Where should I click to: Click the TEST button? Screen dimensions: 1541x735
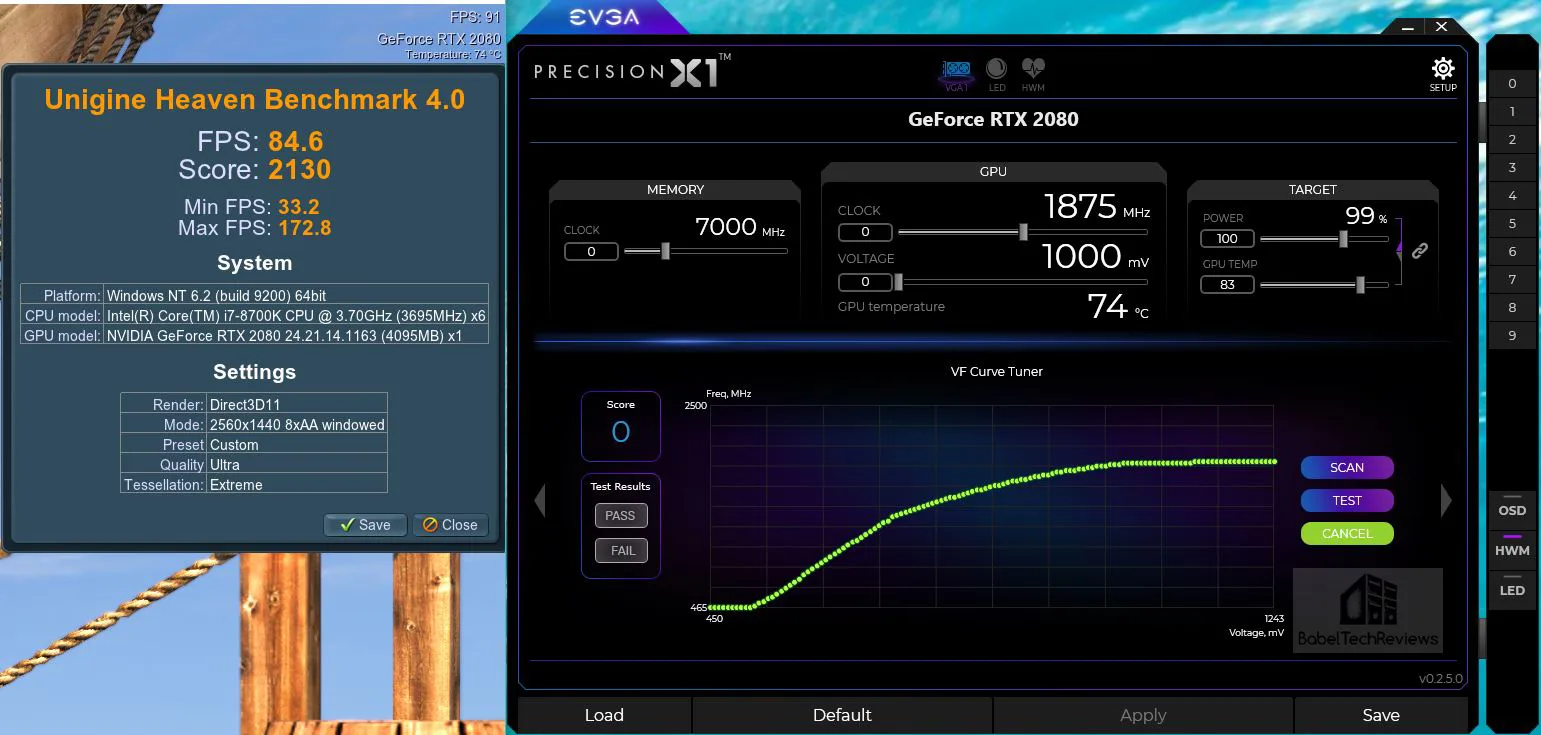coord(1347,500)
